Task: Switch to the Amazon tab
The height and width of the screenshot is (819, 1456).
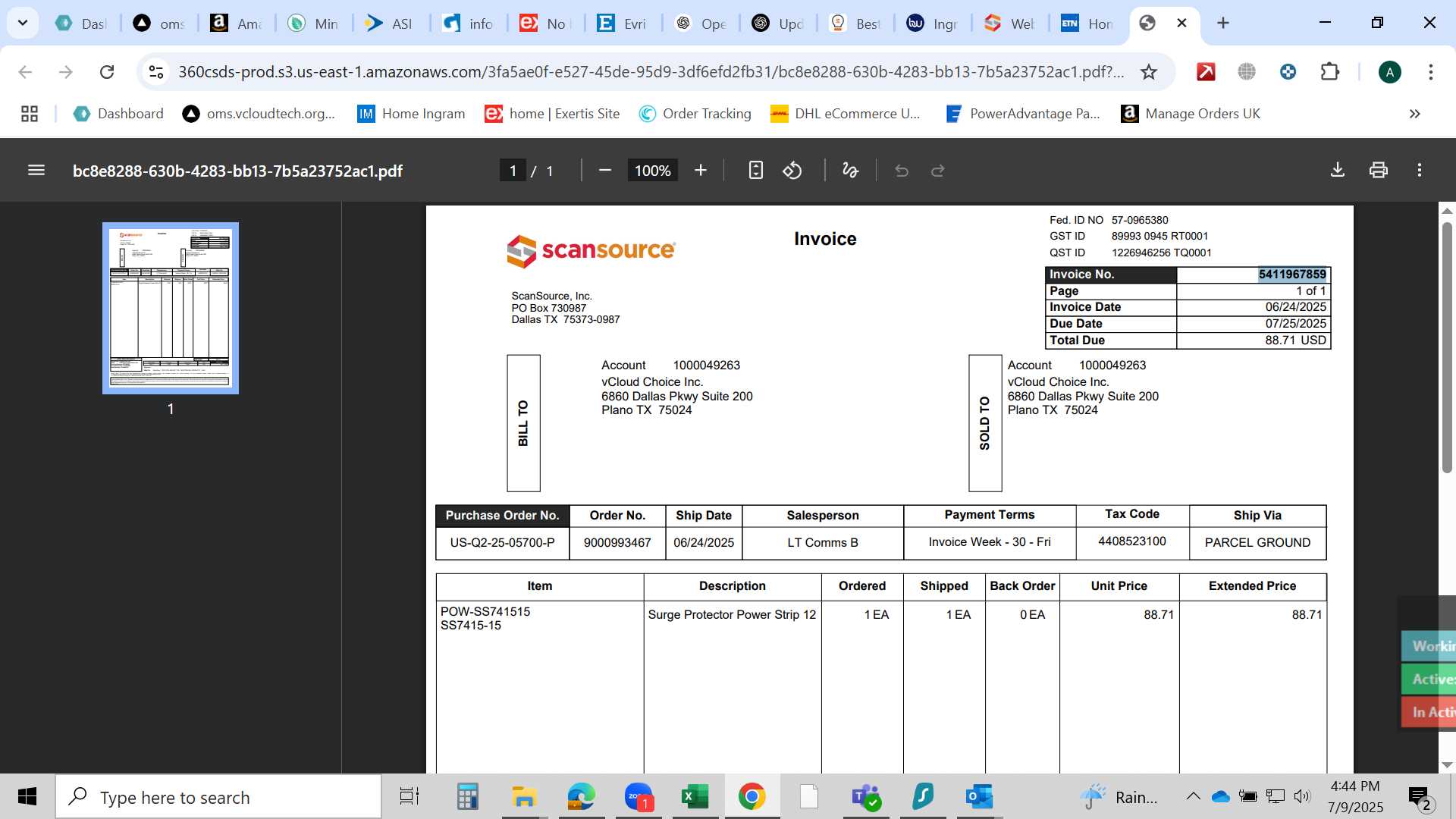Action: tap(237, 24)
